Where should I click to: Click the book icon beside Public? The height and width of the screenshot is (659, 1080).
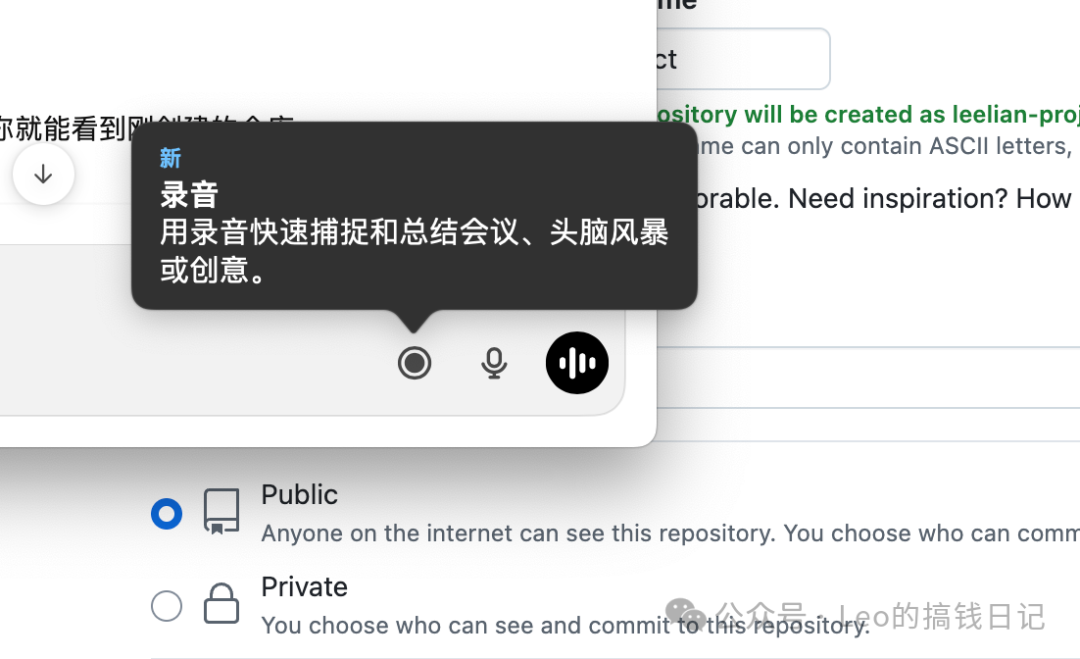tap(221, 512)
